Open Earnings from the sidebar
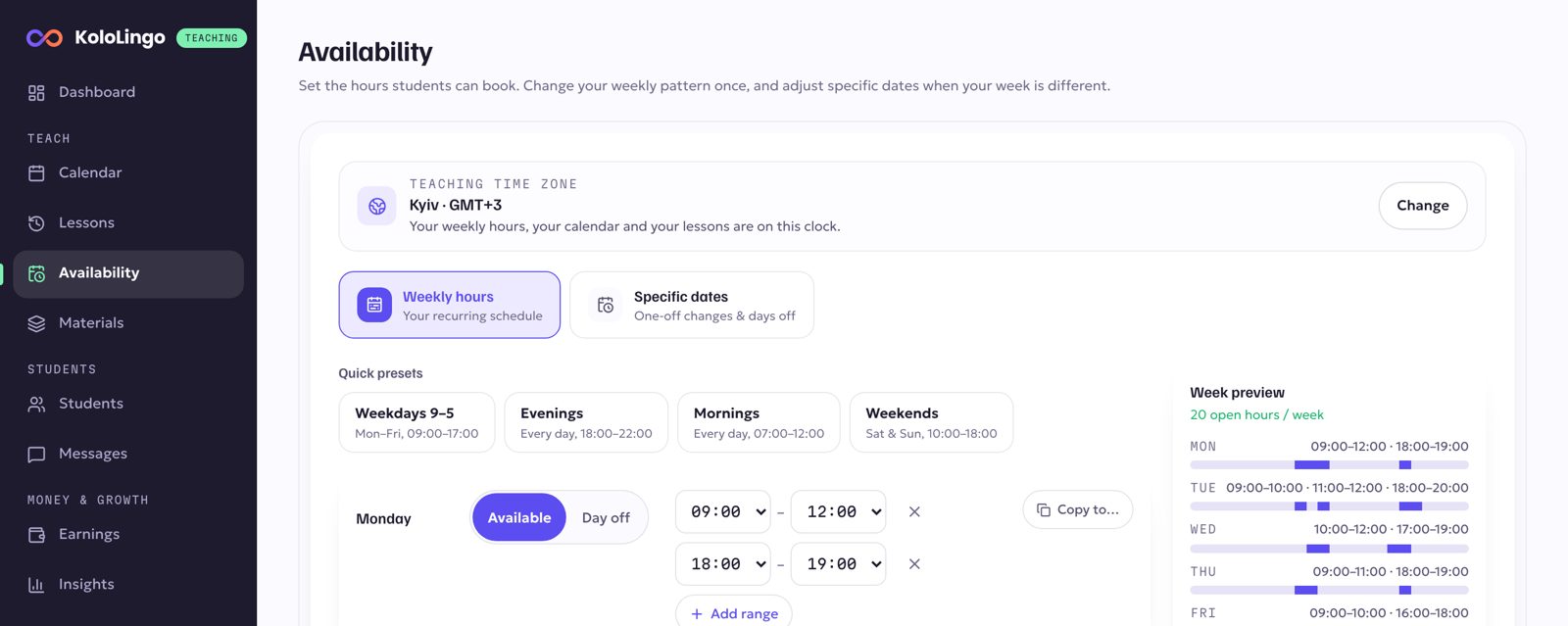The width and height of the screenshot is (1568, 626). [x=128, y=535]
